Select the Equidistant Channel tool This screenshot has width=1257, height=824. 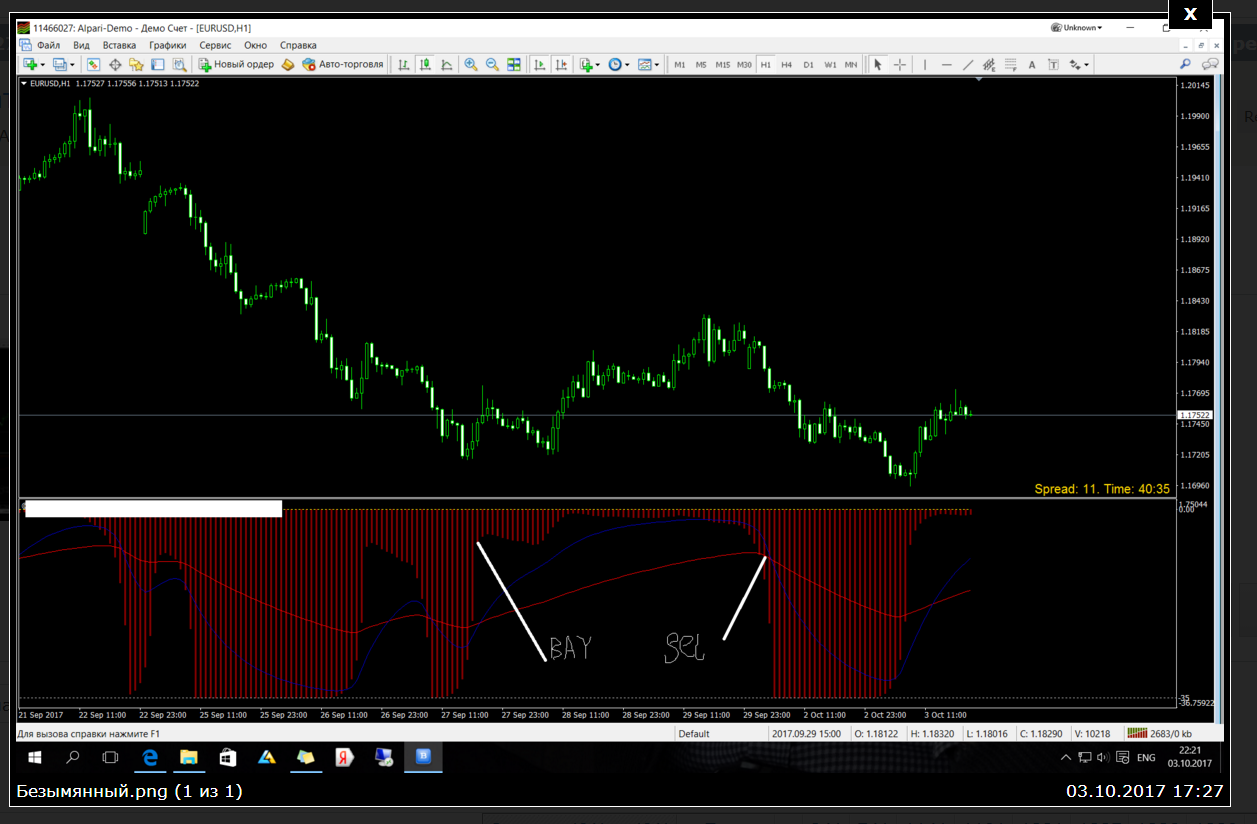tap(989, 64)
